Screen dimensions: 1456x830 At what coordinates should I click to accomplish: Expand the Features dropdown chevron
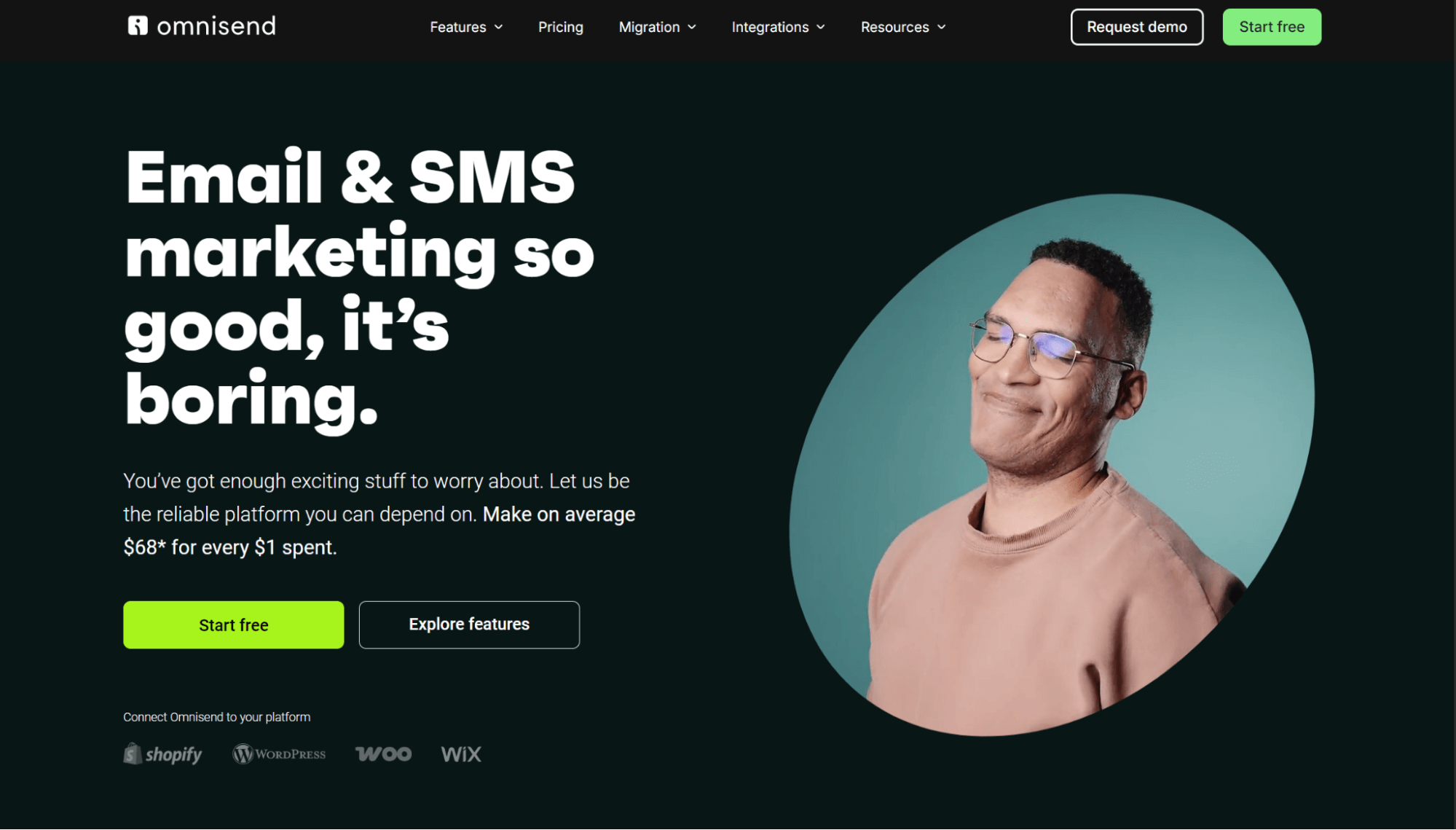(499, 27)
